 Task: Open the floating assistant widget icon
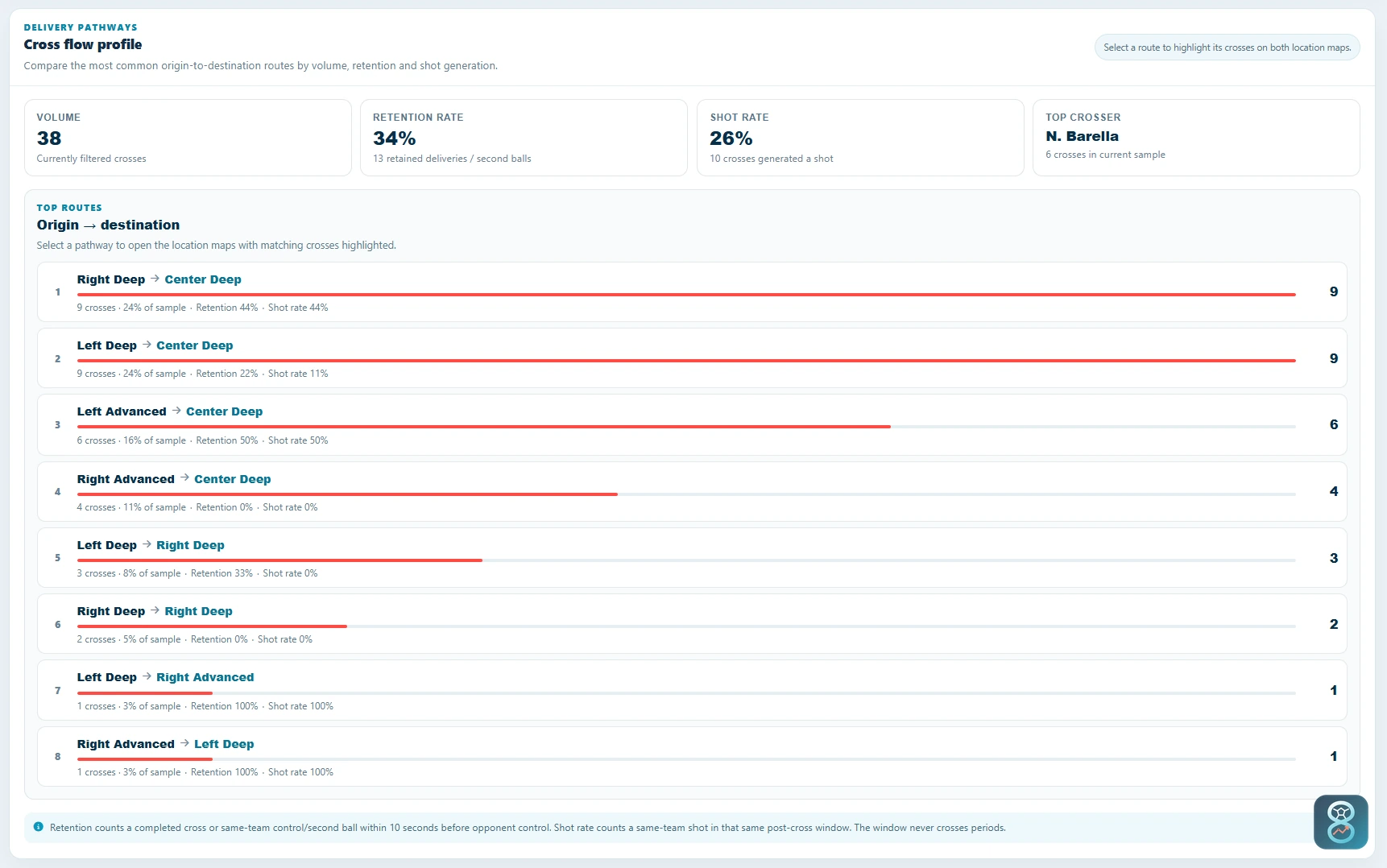pos(1340,821)
